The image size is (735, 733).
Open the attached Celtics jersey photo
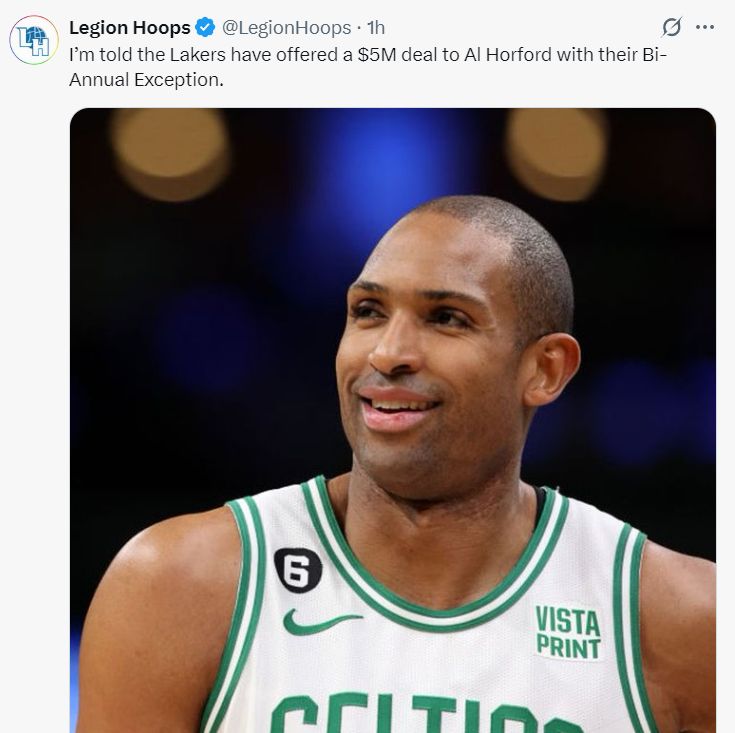point(393,420)
